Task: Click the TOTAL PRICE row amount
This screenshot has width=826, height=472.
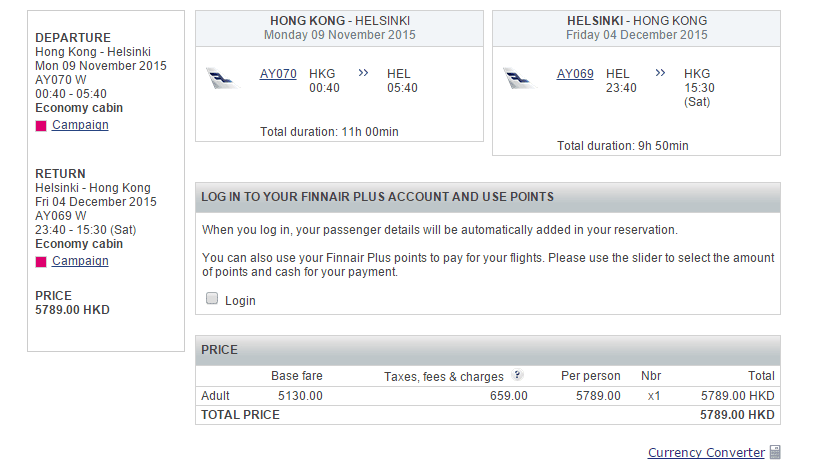Action: (x=738, y=415)
